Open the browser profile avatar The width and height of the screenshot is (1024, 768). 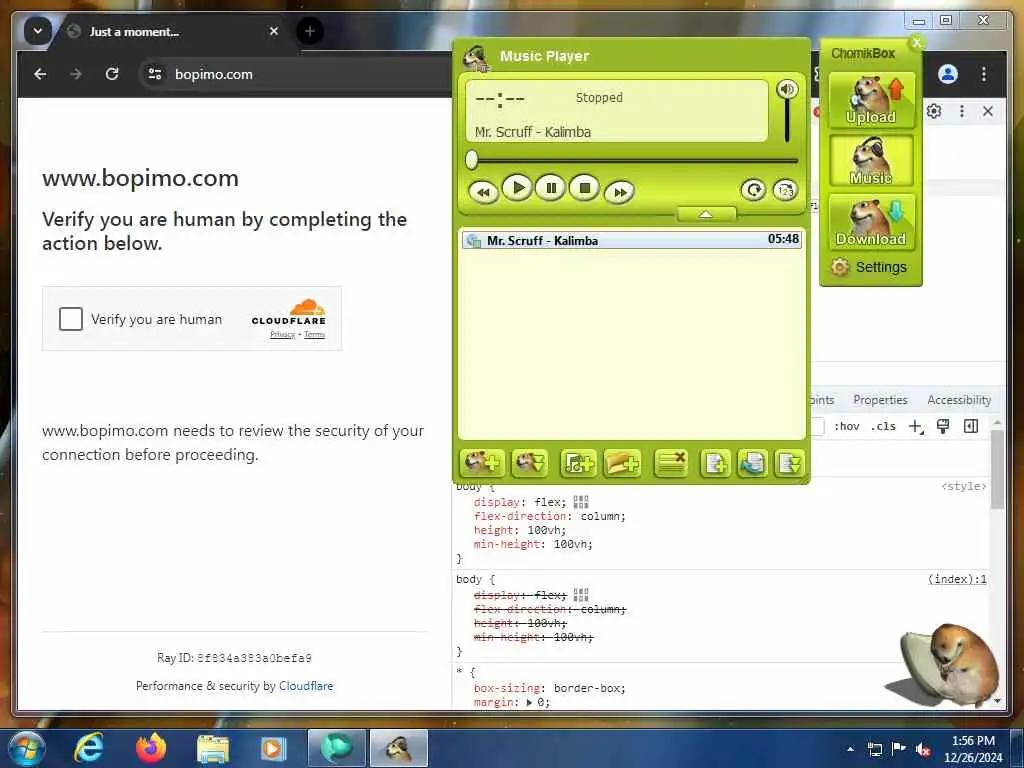[x=948, y=74]
